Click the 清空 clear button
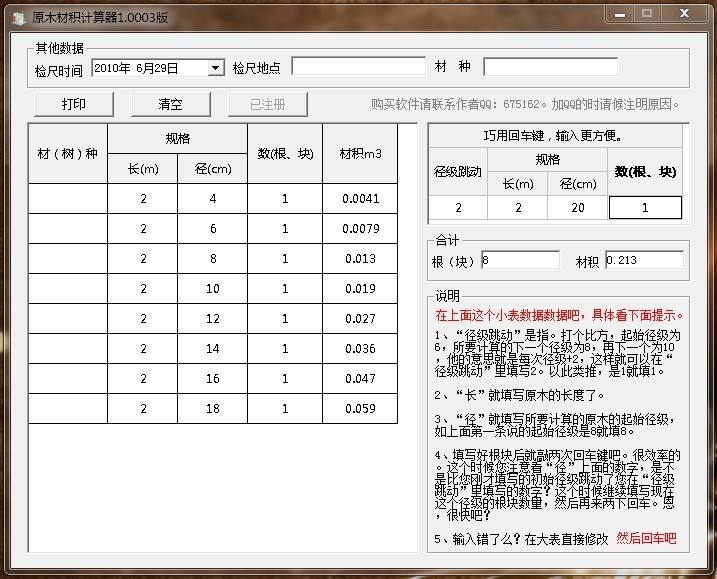 point(171,104)
